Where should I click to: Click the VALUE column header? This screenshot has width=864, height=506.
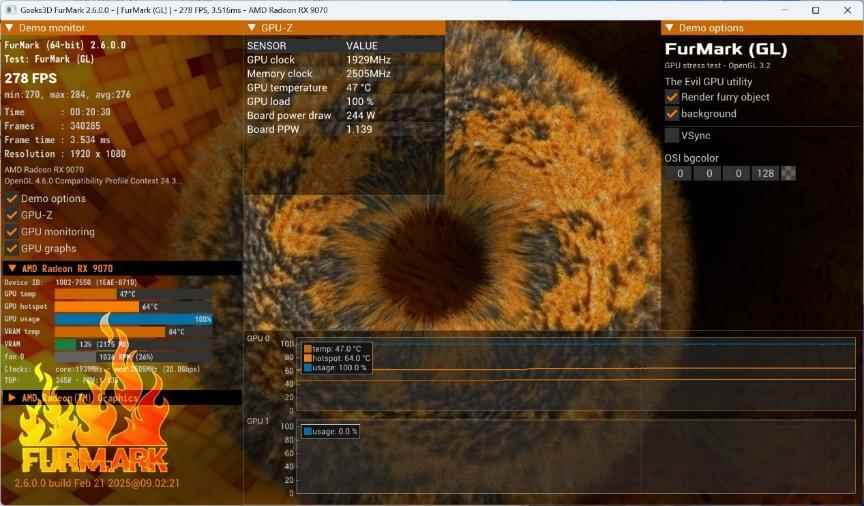tap(361, 46)
